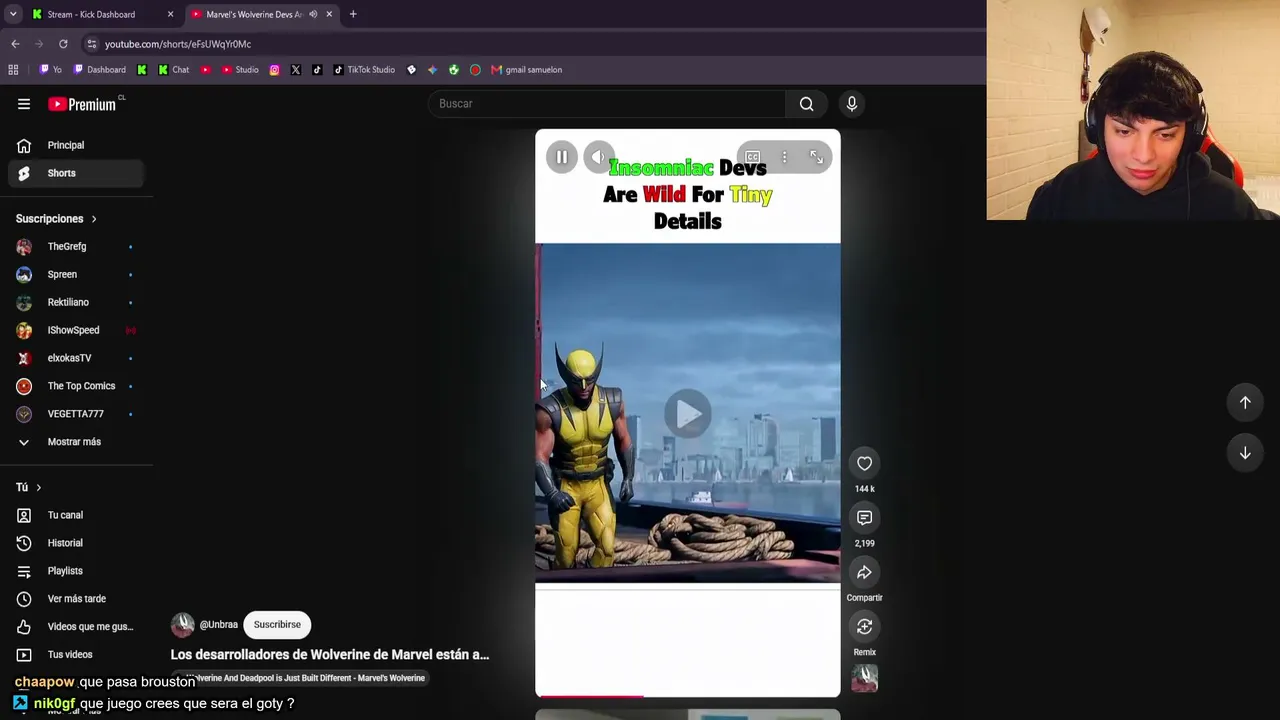The width and height of the screenshot is (1280, 720).
Task: Go to YouTube Premium home via the logo
Action: pos(84,104)
